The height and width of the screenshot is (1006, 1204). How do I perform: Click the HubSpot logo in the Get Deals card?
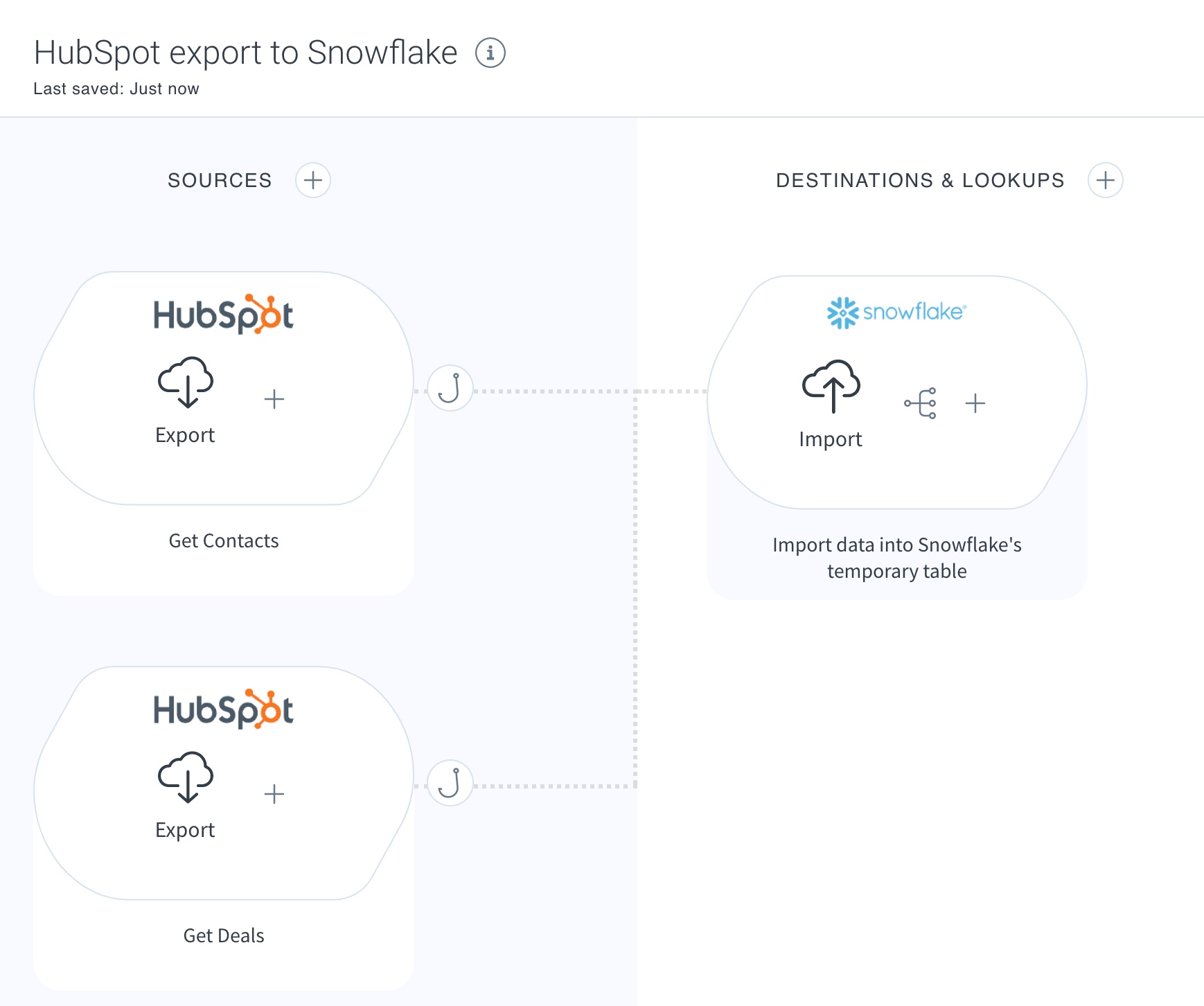224,709
